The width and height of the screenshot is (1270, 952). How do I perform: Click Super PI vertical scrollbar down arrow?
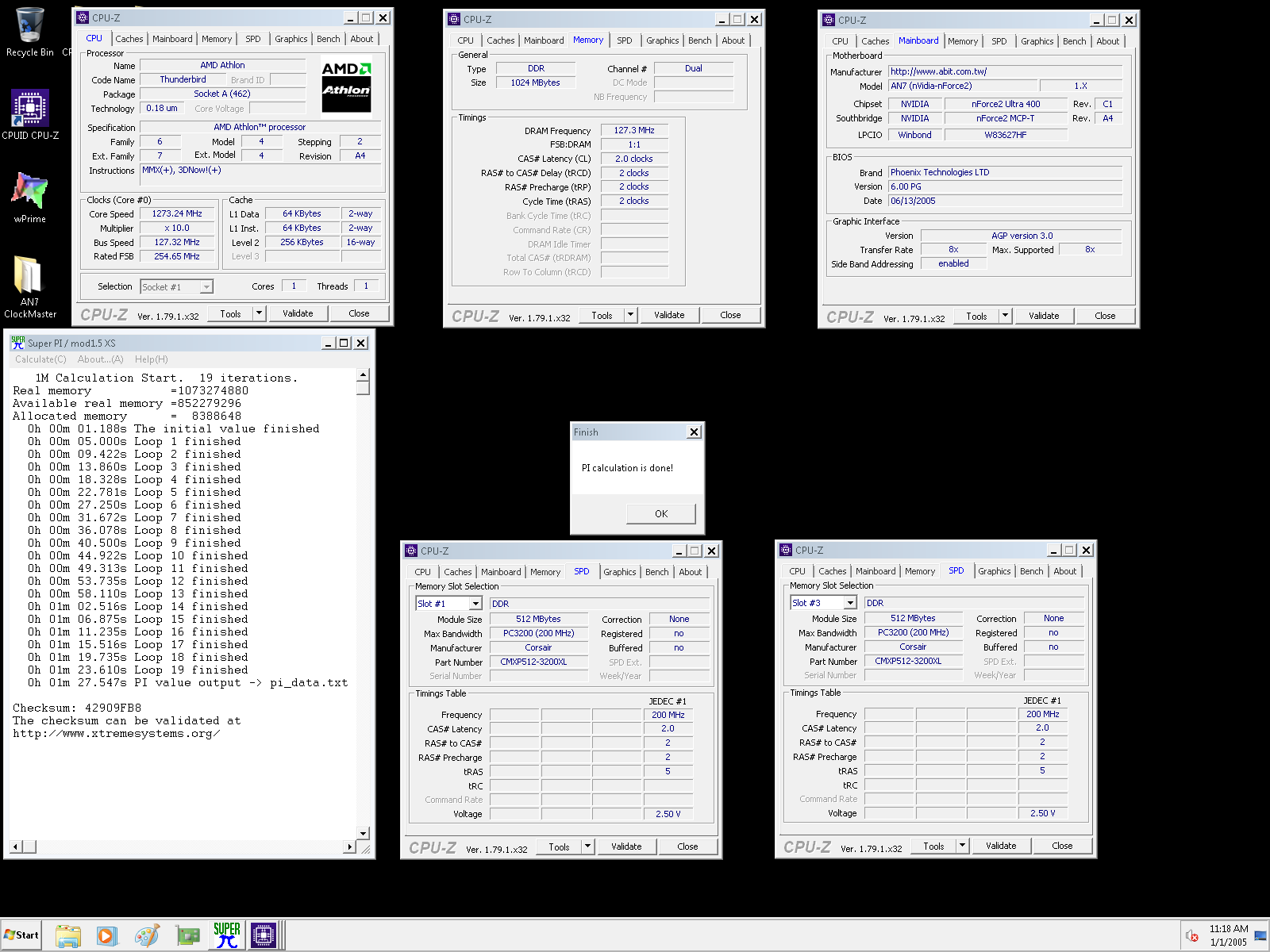click(363, 833)
